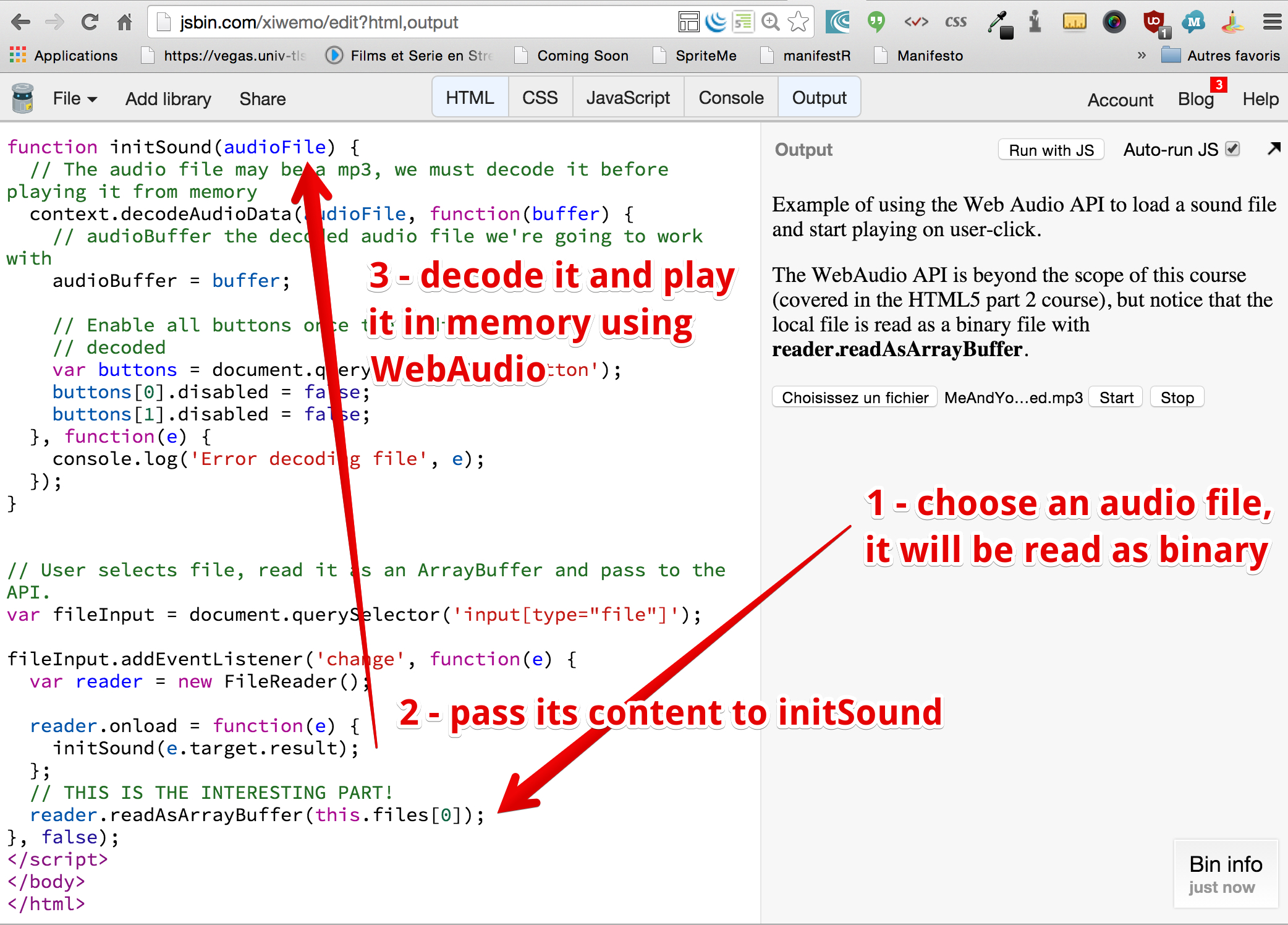Open the yellow ruler extension
Image resolution: width=1288 pixels, height=925 pixels.
pos(1075,22)
